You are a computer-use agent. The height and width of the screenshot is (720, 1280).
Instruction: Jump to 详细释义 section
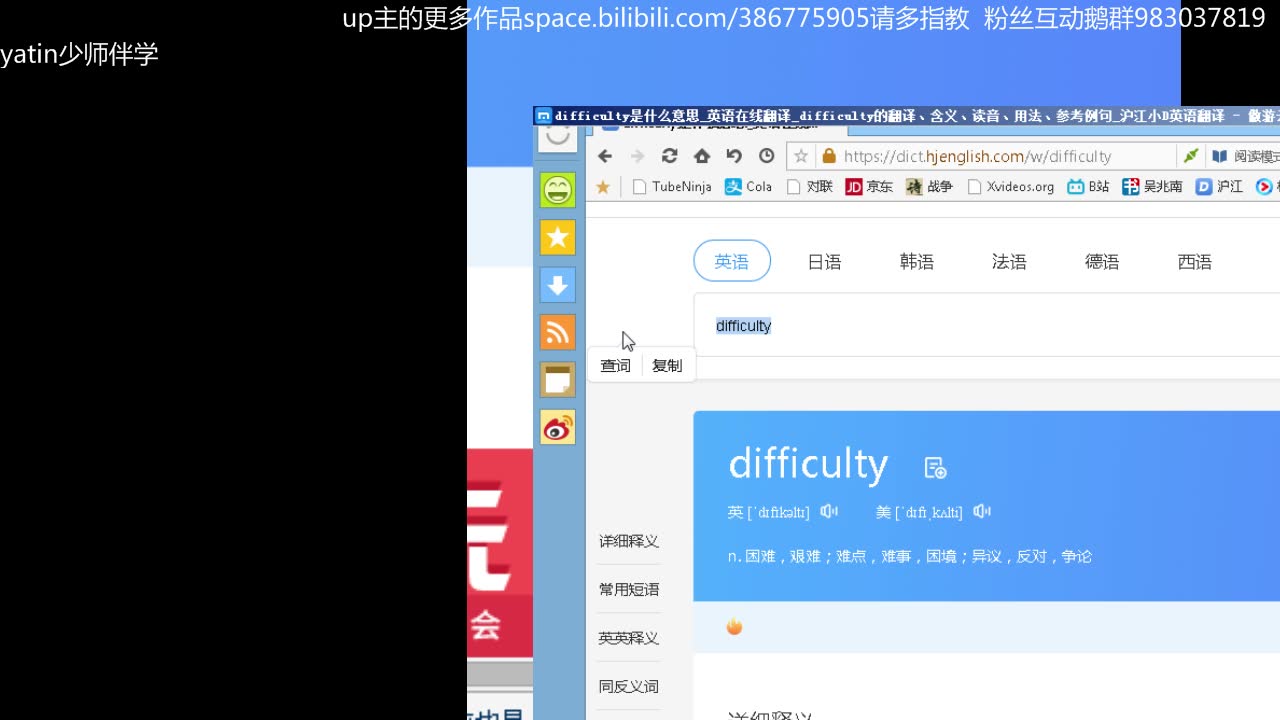click(x=629, y=541)
